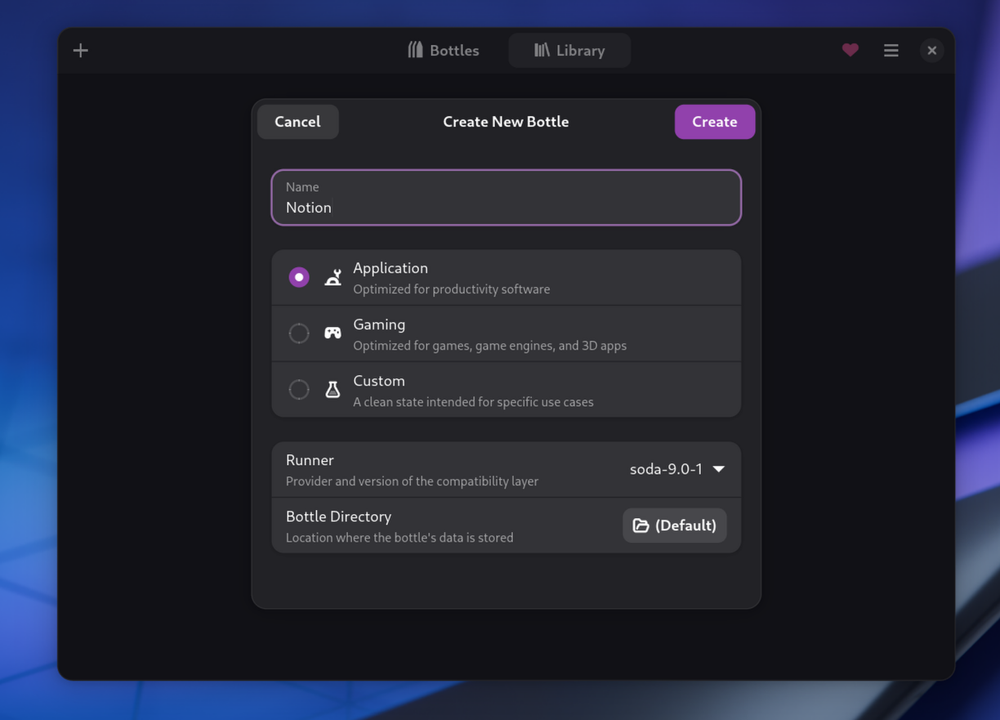The image size is (1000, 720).
Task: Select the Gaming environment radio button
Action: click(x=299, y=333)
